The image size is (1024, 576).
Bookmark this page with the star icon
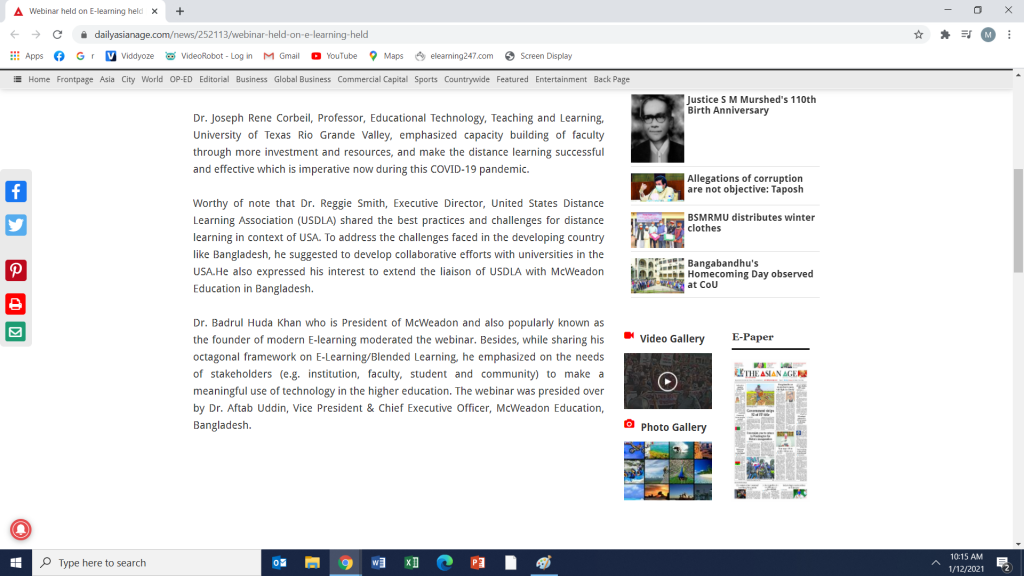tap(918, 35)
